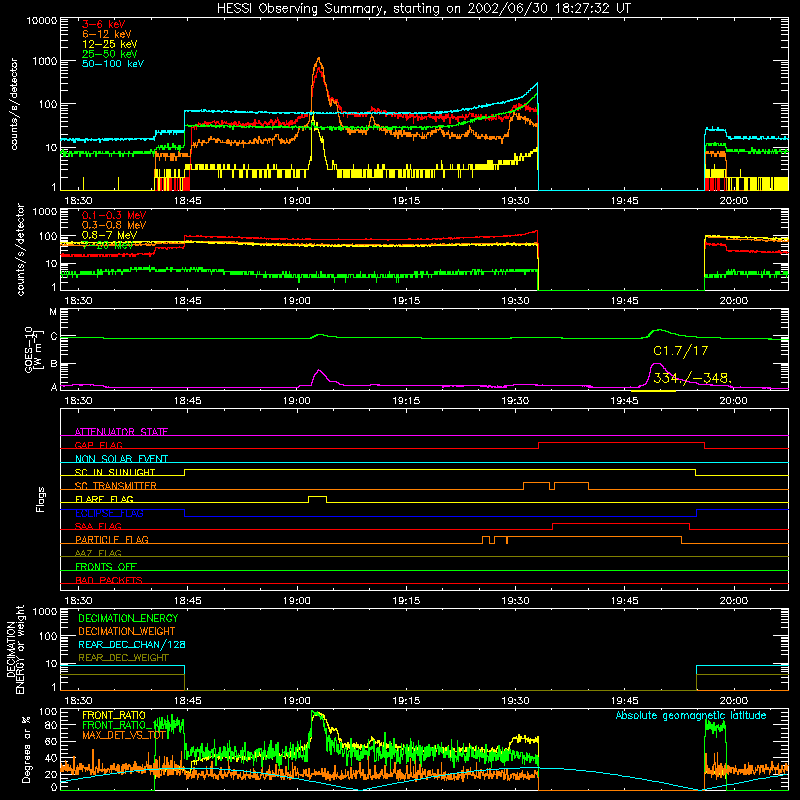The image size is (800, 800).
Task: Select the PARTICLE_FLAG label
Action: coord(112,539)
